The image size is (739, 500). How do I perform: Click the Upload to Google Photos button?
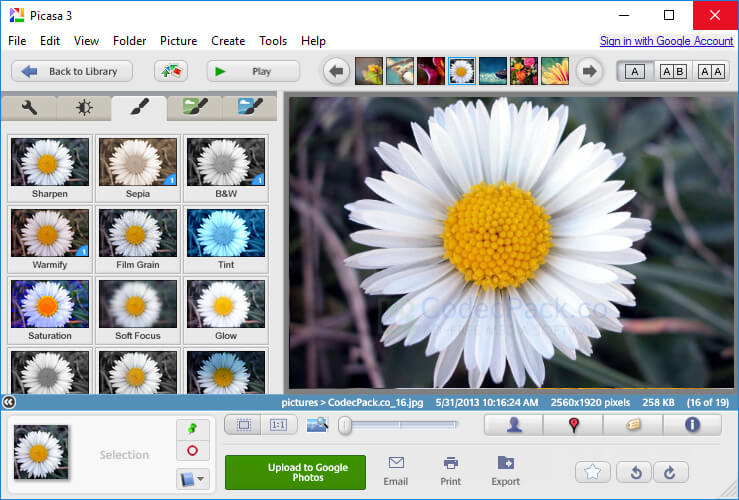click(295, 472)
